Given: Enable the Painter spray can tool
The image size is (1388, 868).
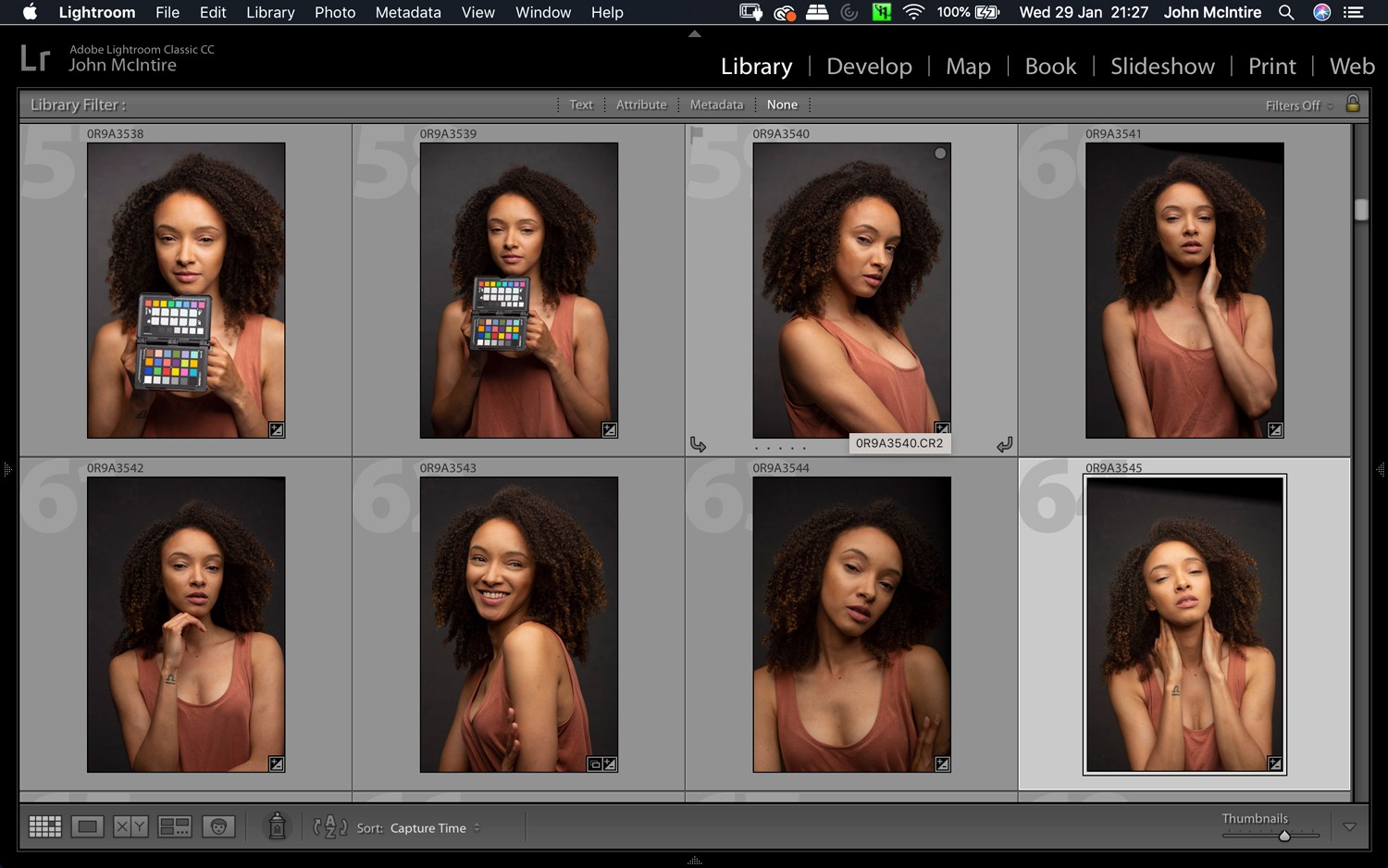Looking at the screenshot, I should pyautogui.click(x=277, y=825).
